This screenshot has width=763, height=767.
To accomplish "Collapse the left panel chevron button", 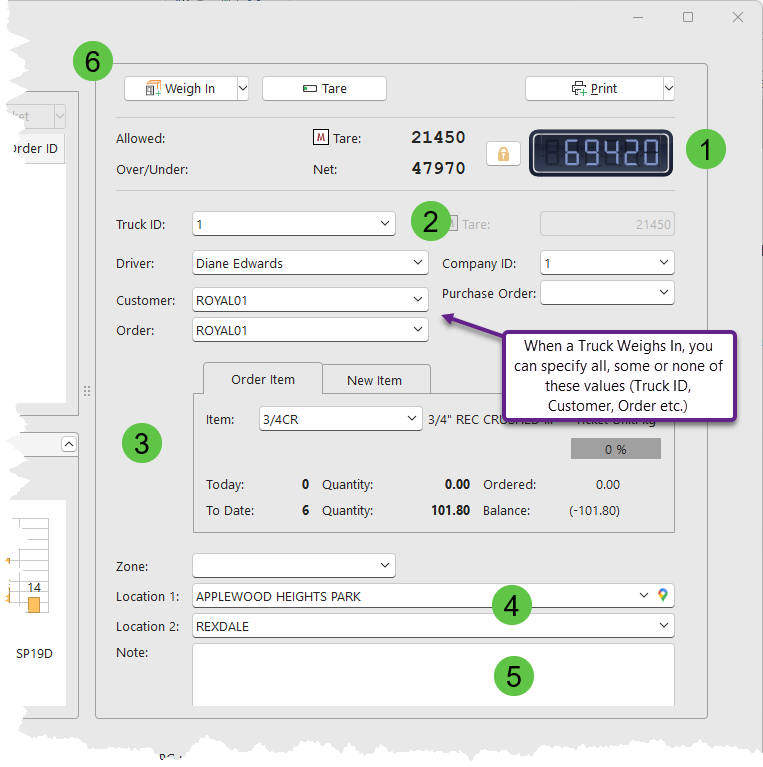I will pos(68,443).
